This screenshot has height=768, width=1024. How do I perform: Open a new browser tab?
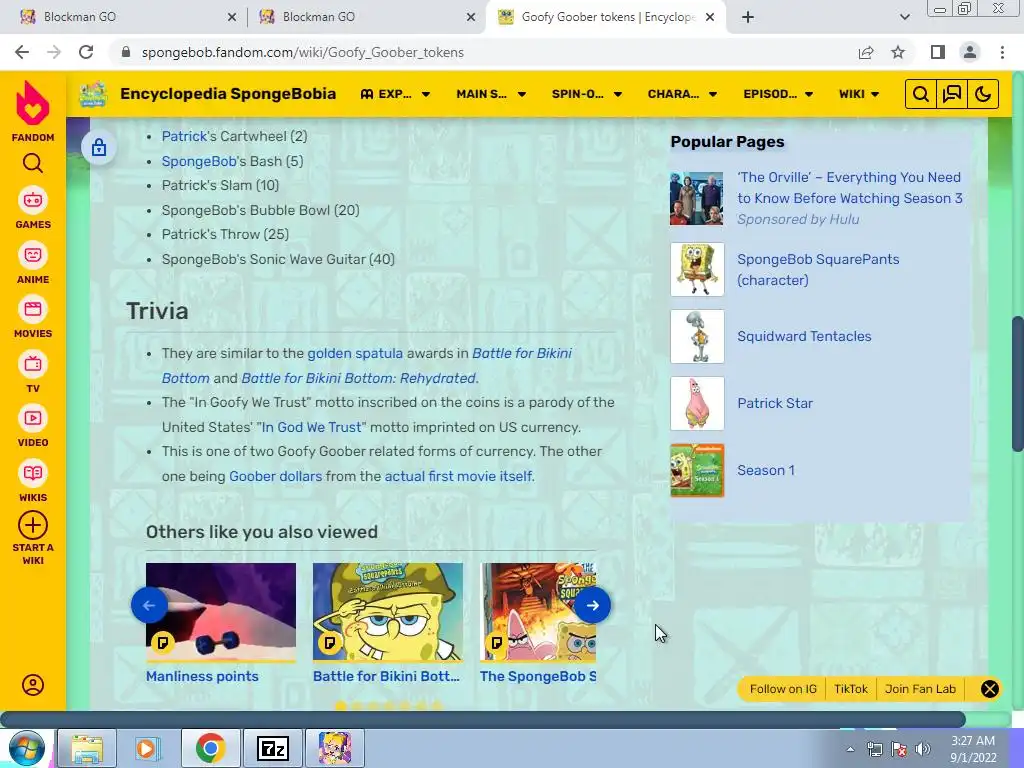tap(748, 17)
